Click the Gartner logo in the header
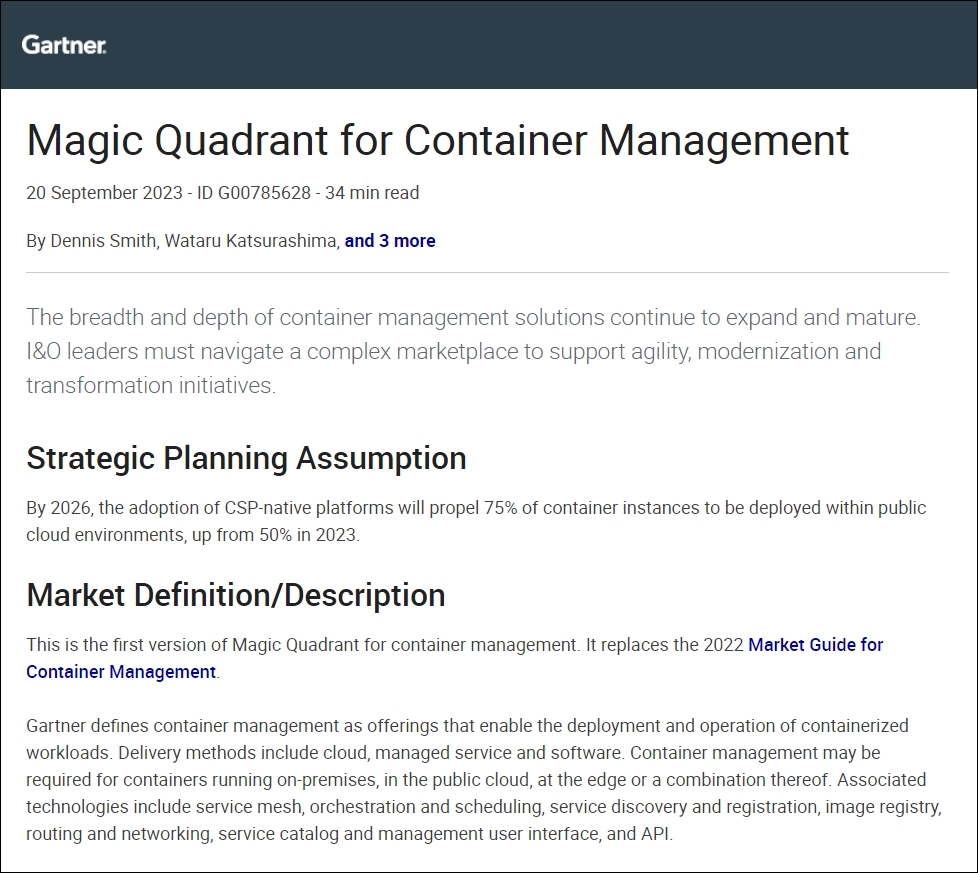 pyautogui.click(x=64, y=45)
